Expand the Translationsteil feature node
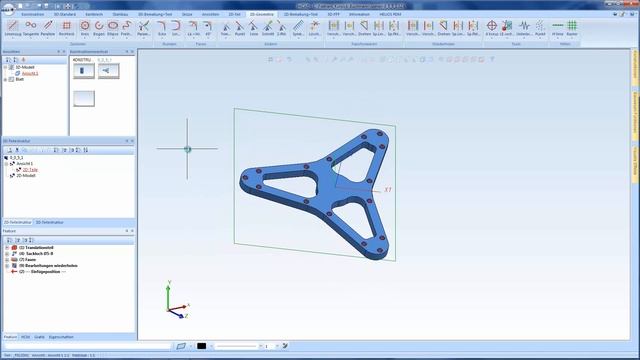This screenshot has width=640, height=360. (7, 248)
